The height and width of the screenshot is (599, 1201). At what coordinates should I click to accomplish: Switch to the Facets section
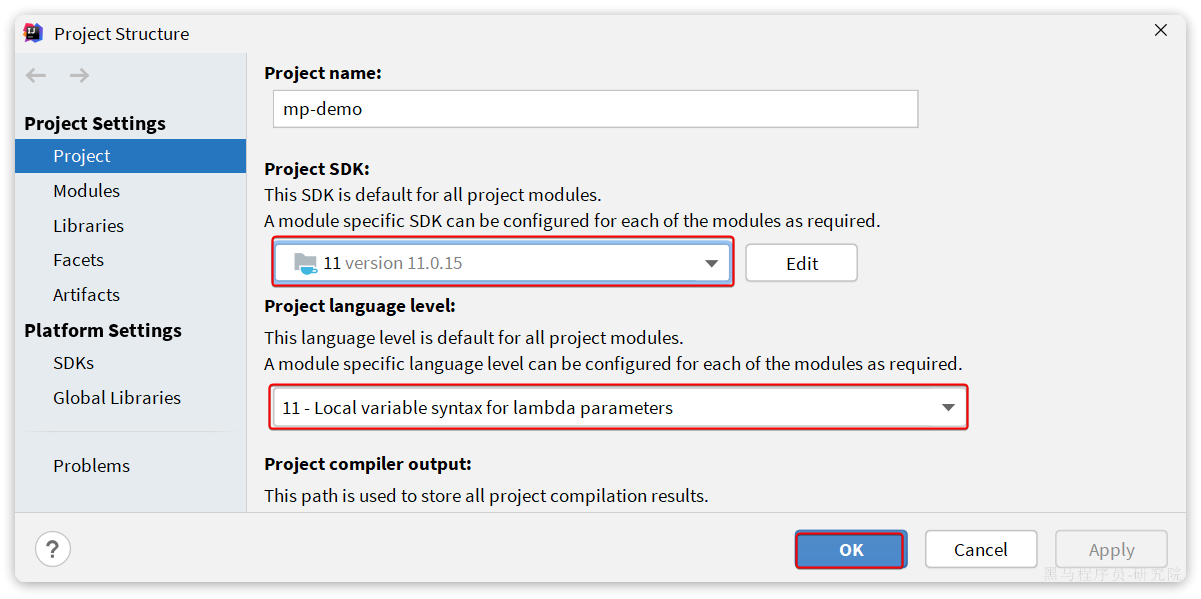(x=78, y=260)
